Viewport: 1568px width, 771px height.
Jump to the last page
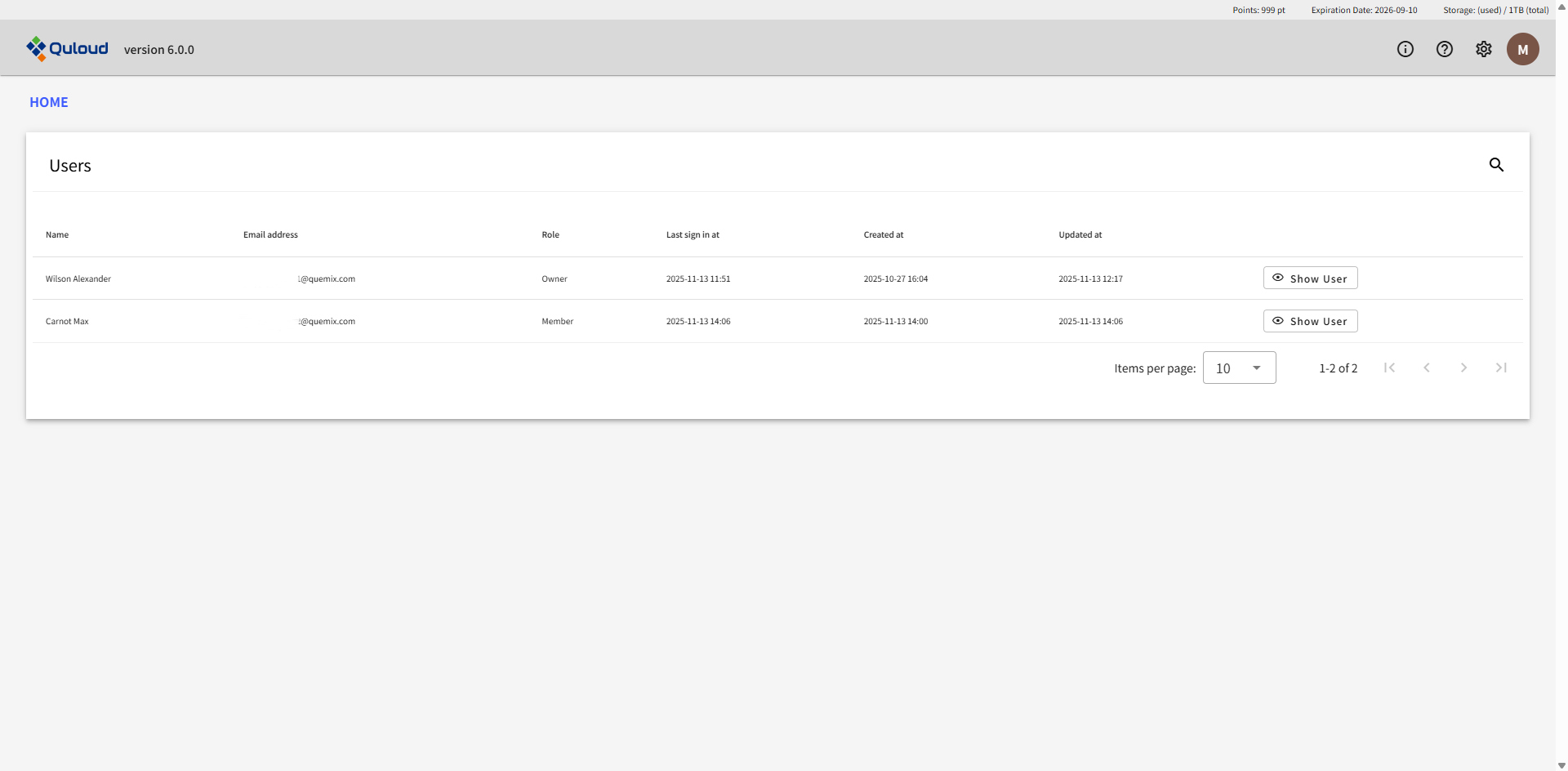click(1501, 368)
